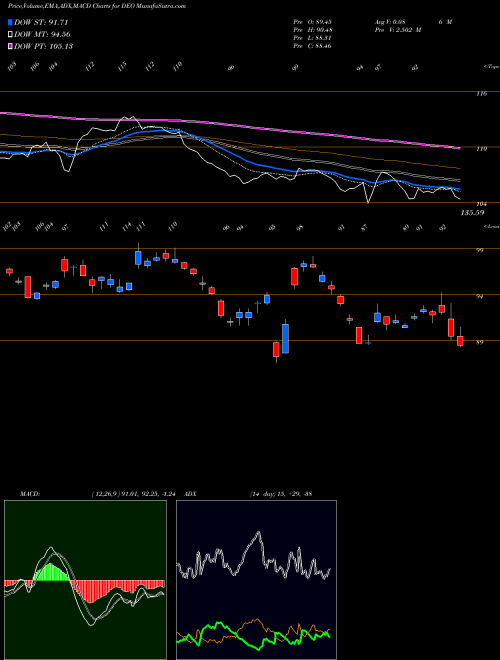The height and width of the screenshot is (660, 500).
Task: Select the 'DOW PT: 105.13' legend label
Action: point(44,46)
